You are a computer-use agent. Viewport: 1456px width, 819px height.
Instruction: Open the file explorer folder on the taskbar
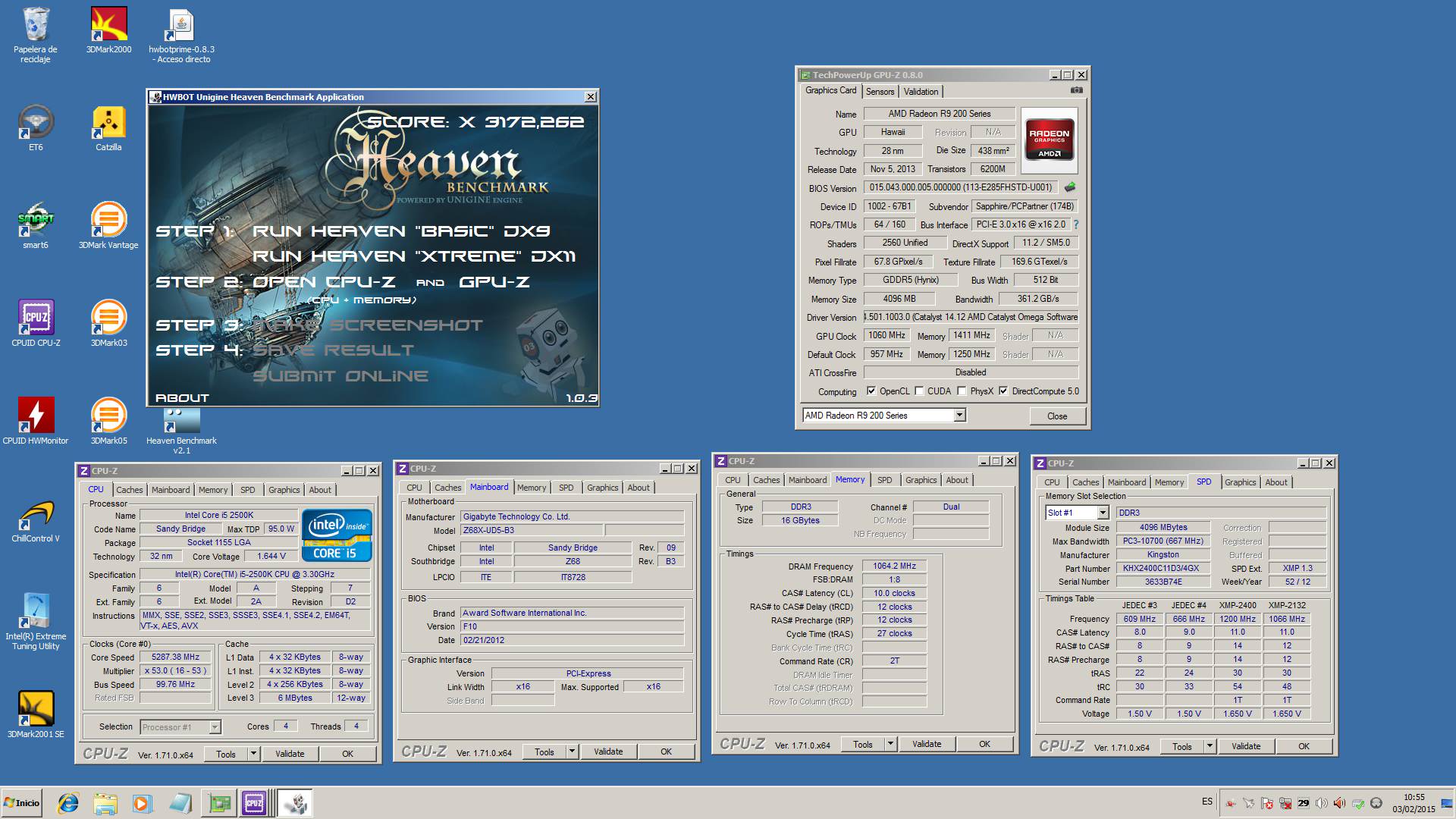(x=105, y=803)
